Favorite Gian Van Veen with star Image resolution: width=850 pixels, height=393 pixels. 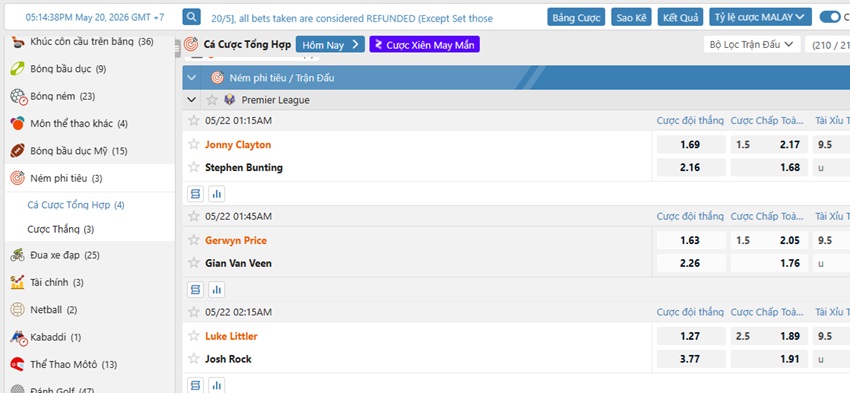point(194,263)
